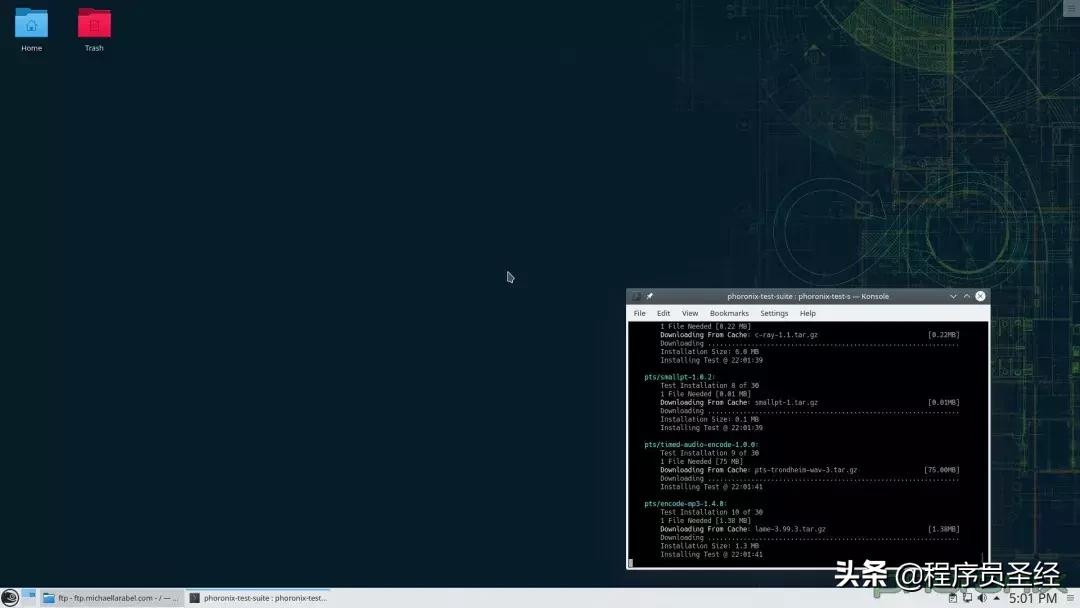
Task: Open the Settings menu in Konsole
Action: pyautogui.click(x=774, y=313)
